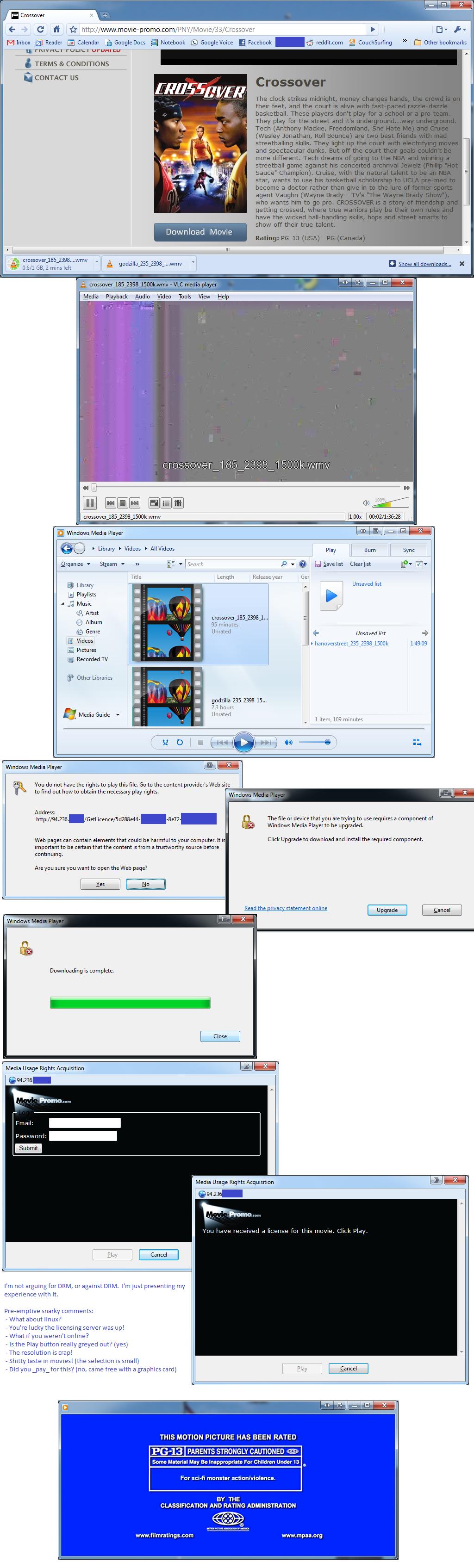The height and width of the screenshot is (1568, 474).
Task: Pause playback in VLC
Action: click(x=89, y=503)
